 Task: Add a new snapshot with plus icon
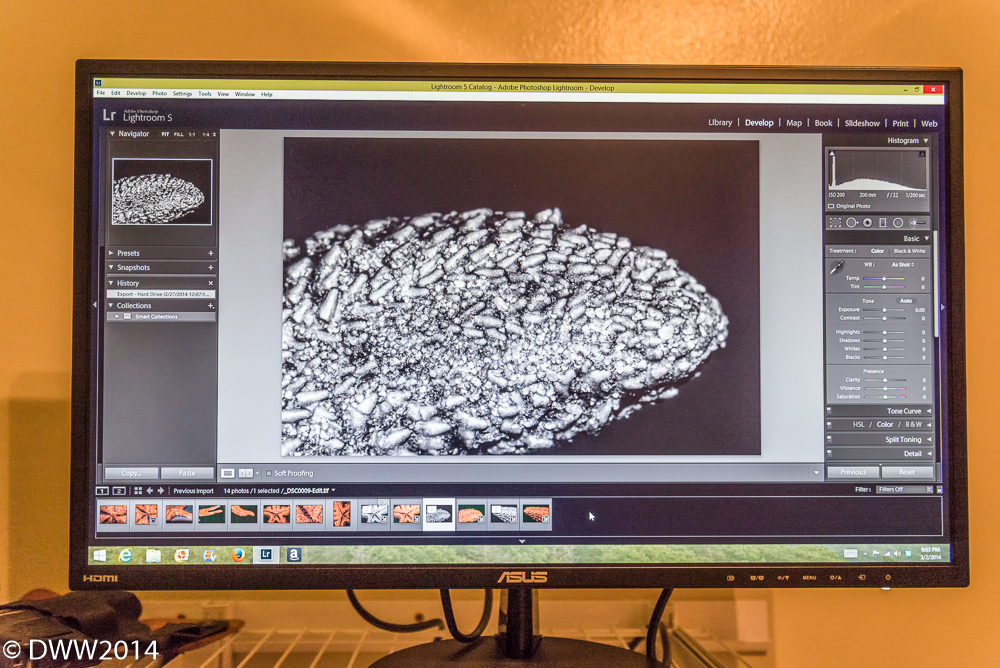(210, 268)
